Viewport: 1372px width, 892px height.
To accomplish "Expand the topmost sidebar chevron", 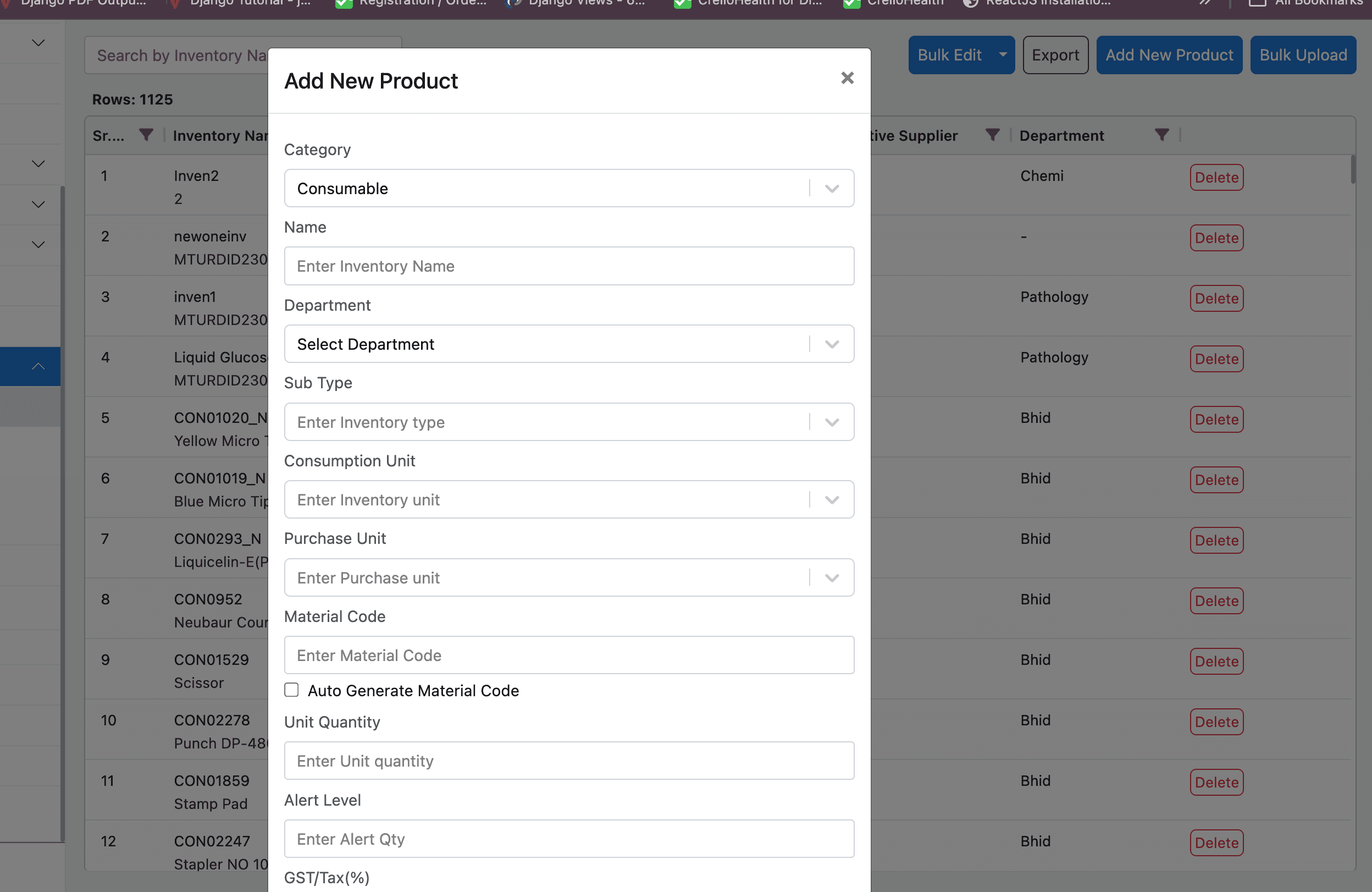I will click(38, 43).
